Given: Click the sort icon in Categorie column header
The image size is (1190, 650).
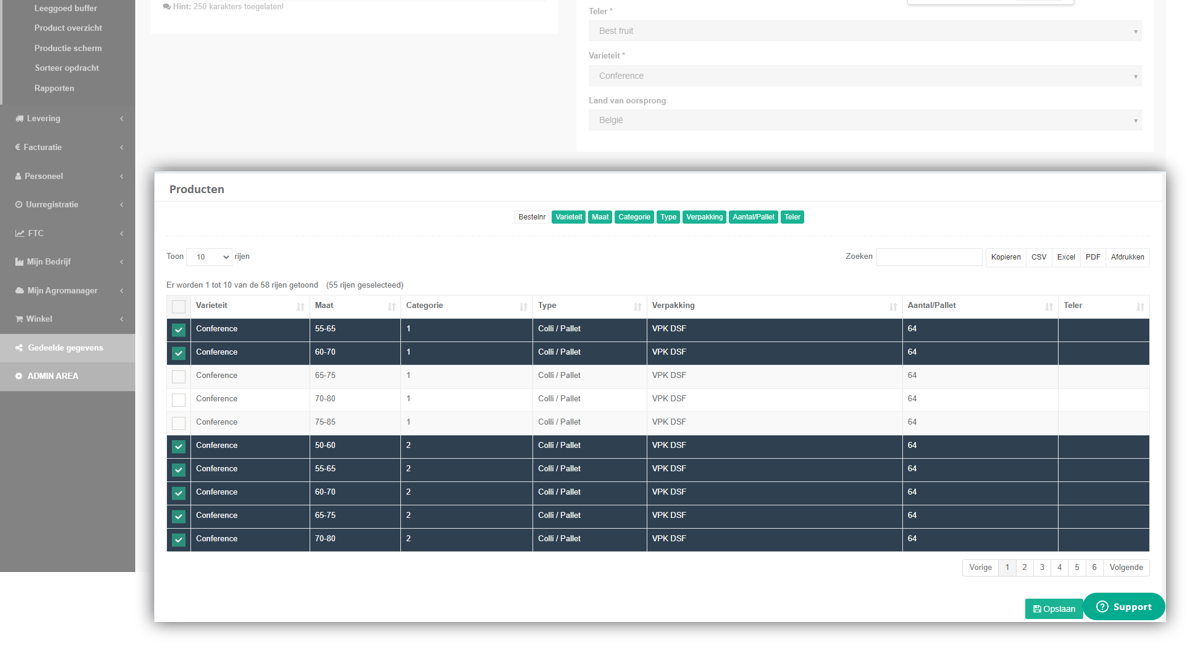Looking at the screenshot, I should coord(524,307).
